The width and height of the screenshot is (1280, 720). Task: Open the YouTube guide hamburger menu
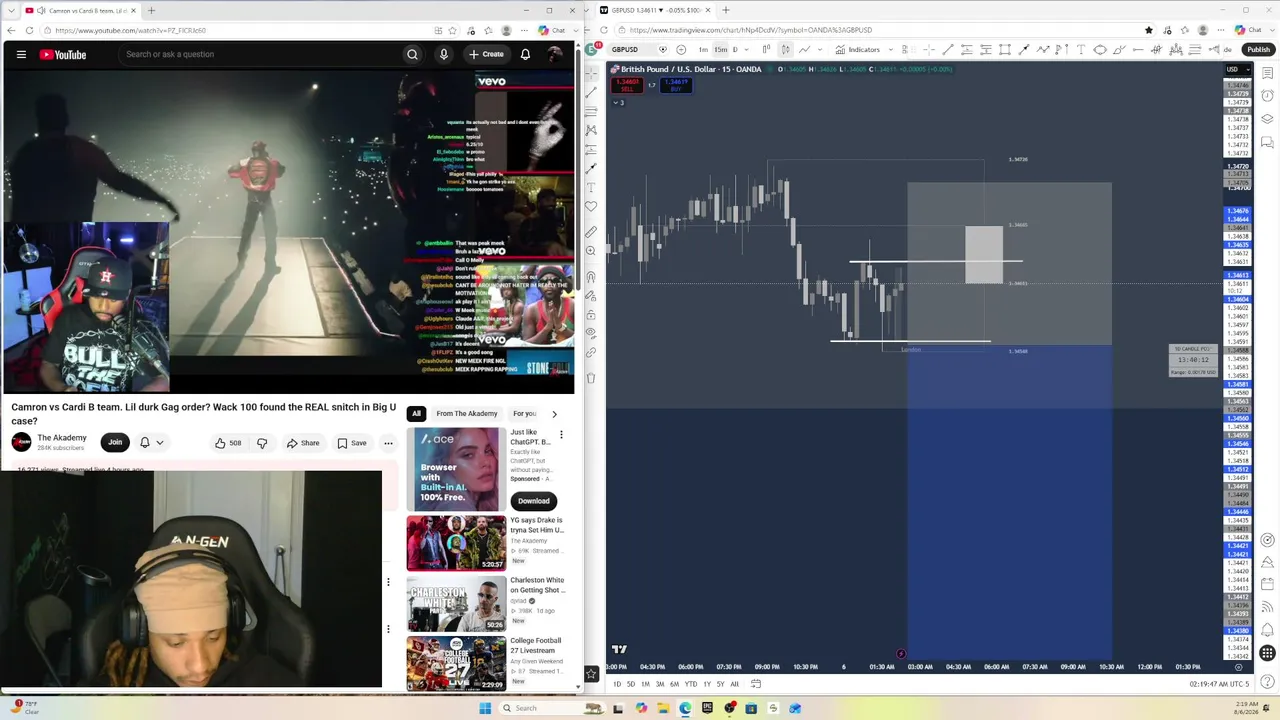[21, 54]
